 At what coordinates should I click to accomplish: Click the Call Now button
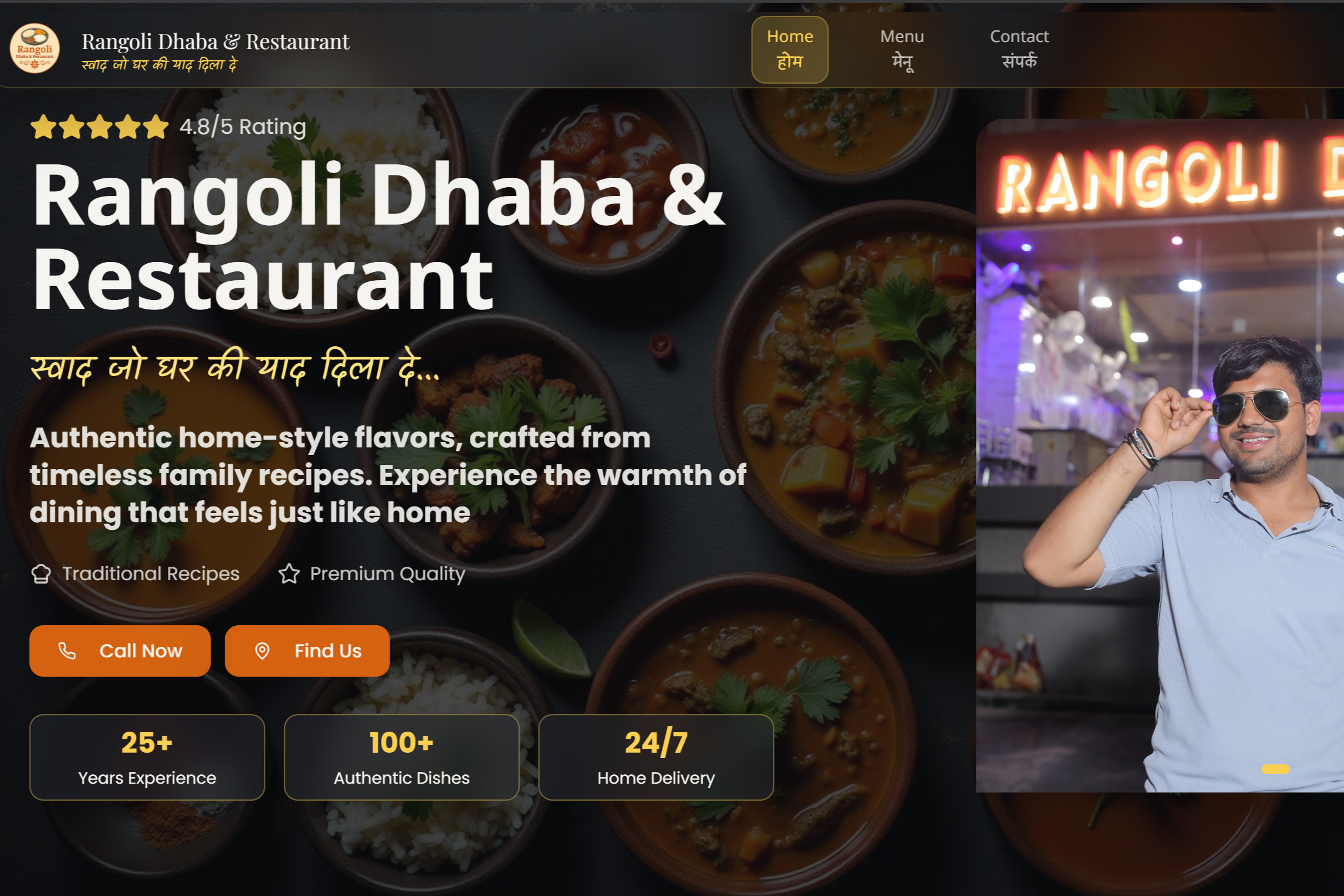(x=120, y=651)
